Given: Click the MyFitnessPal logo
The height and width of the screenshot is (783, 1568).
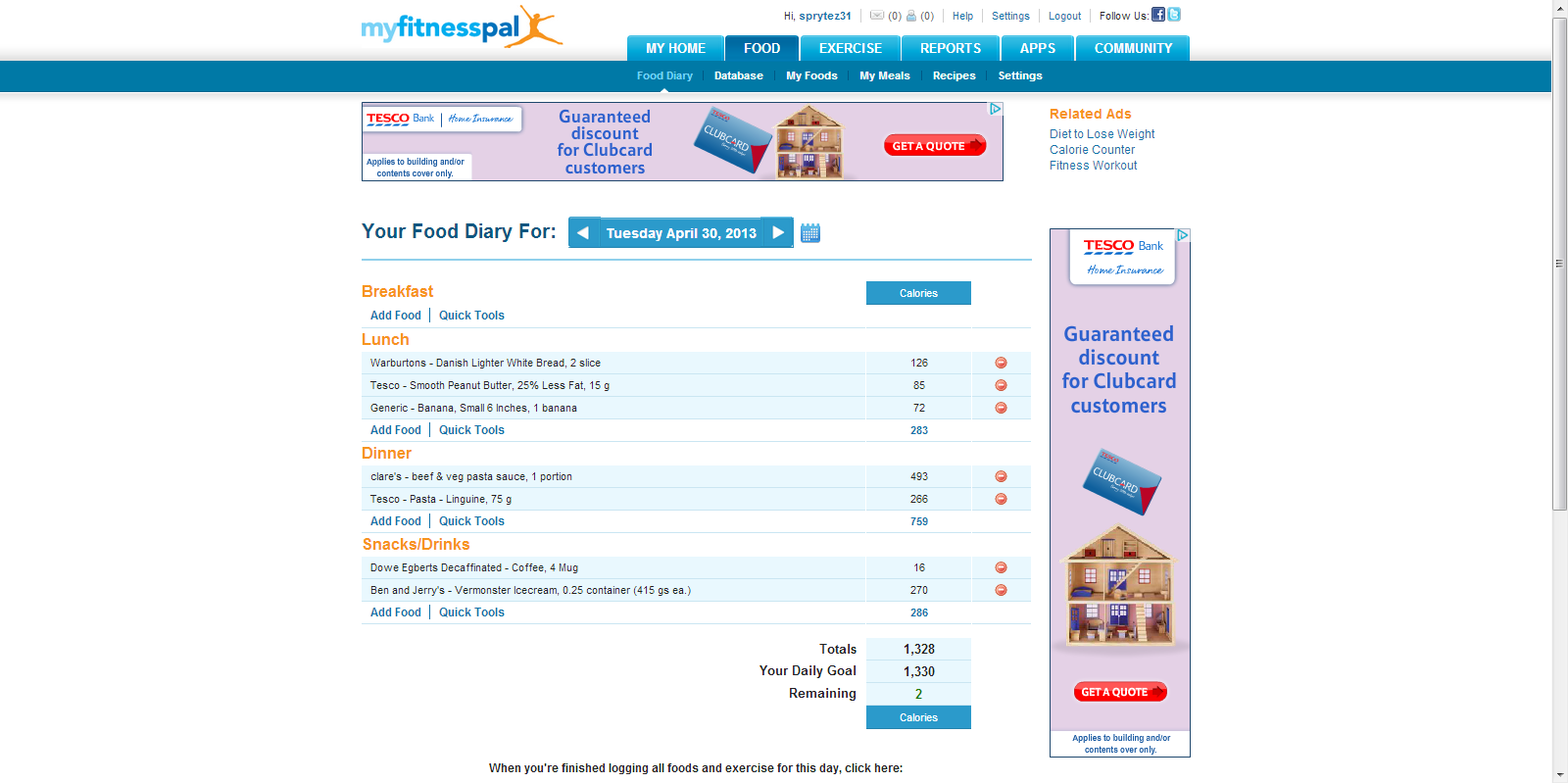Looking at the screenshot, I should click(x=462, y=26).
